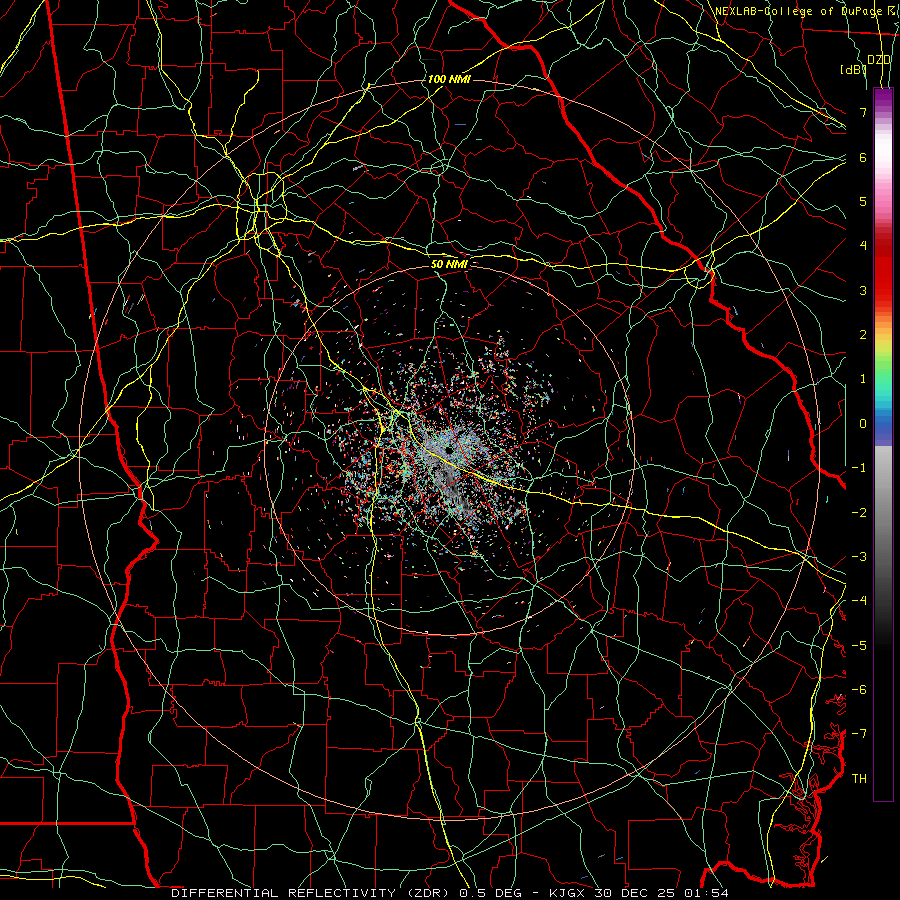The width and height of the screenshot is (900, 900).
Task: Click the 3 value on color scale
Action: coord(863,290)
